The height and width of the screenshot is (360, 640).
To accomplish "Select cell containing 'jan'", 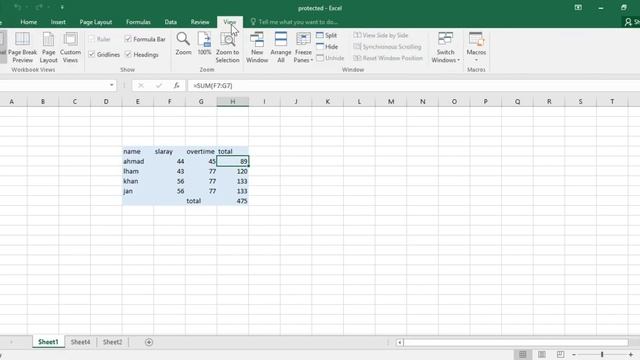I will coord(138,191).
